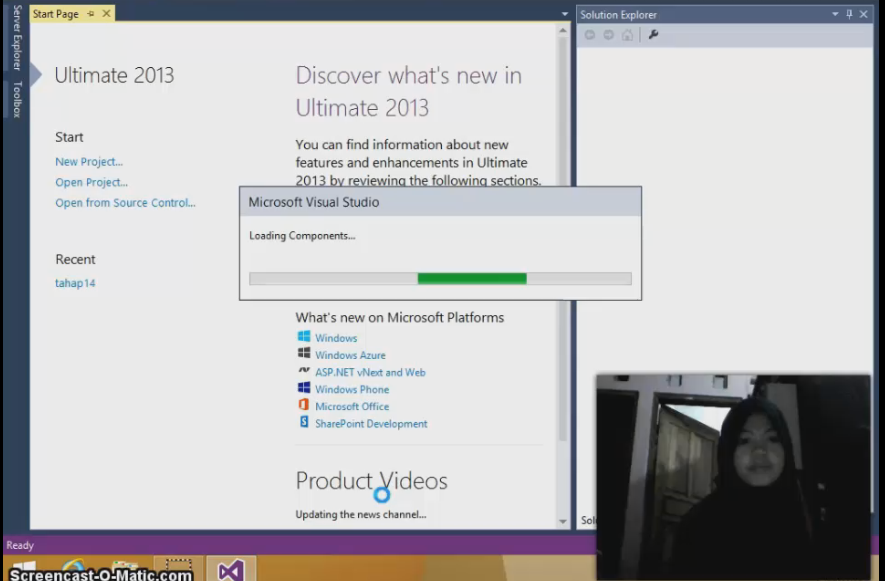Click the Open Project... link

[91, 182]
